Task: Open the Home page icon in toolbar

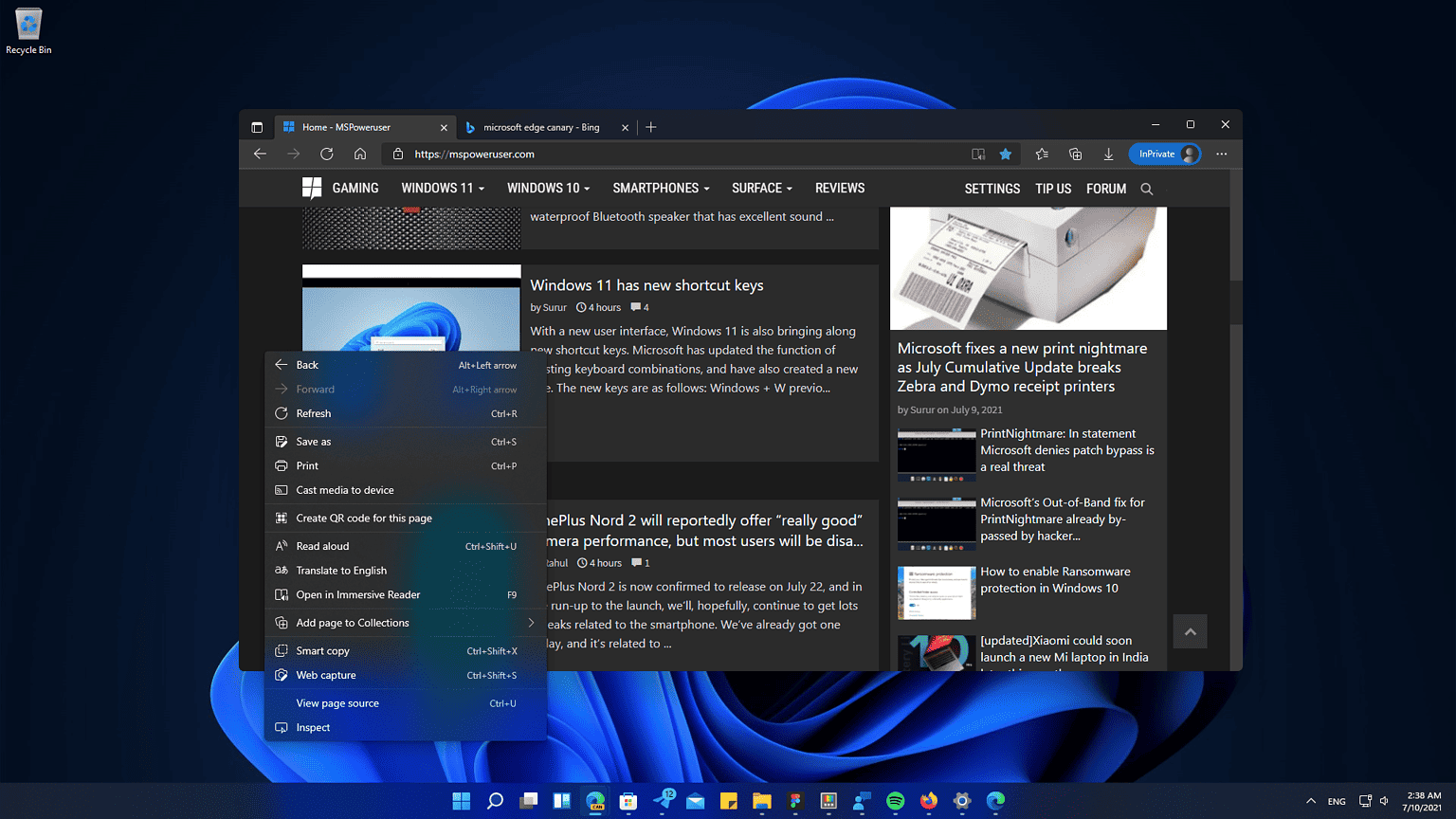Action: pos(360,154)
